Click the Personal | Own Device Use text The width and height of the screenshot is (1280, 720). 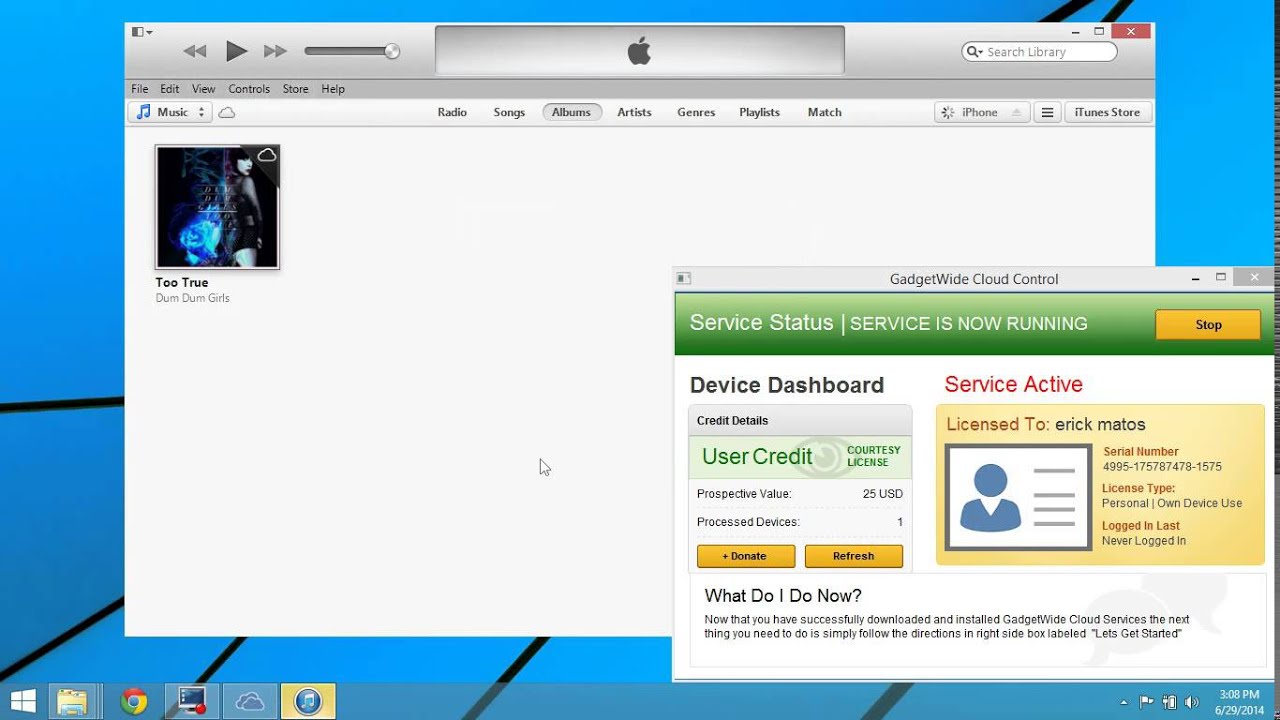tap(1172, 503)
